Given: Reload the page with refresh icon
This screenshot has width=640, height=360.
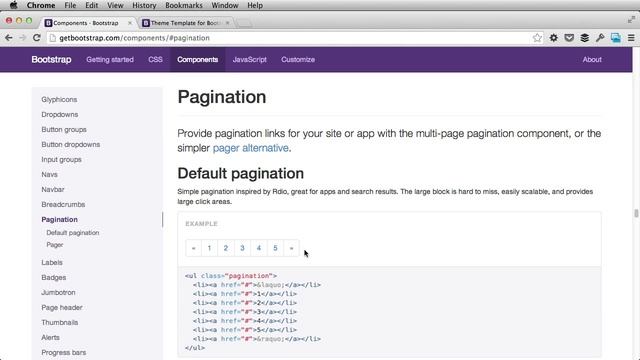Looking at the screenshot, I should (36, 38).
